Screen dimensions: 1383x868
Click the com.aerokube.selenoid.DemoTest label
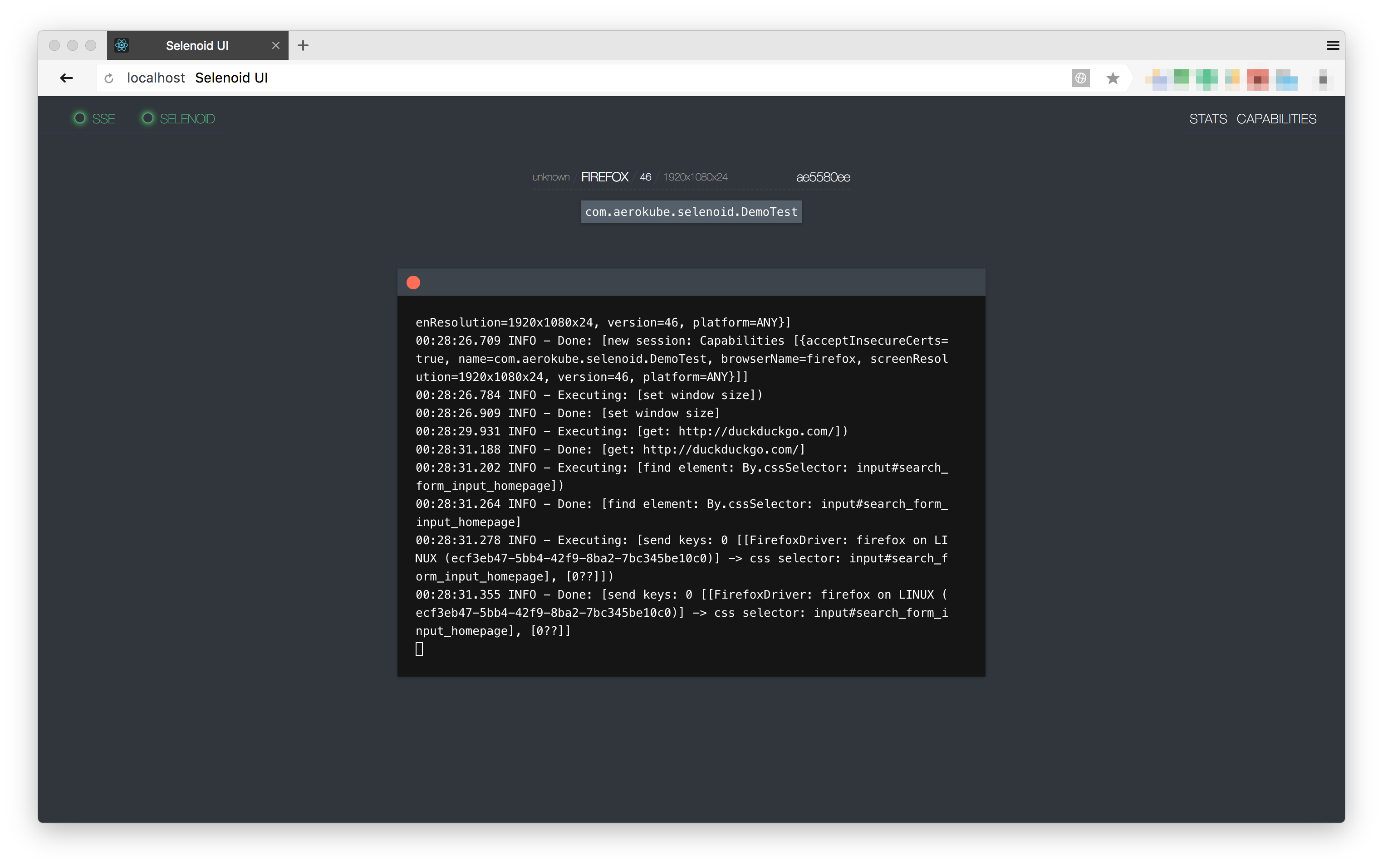tap(691, 212)
